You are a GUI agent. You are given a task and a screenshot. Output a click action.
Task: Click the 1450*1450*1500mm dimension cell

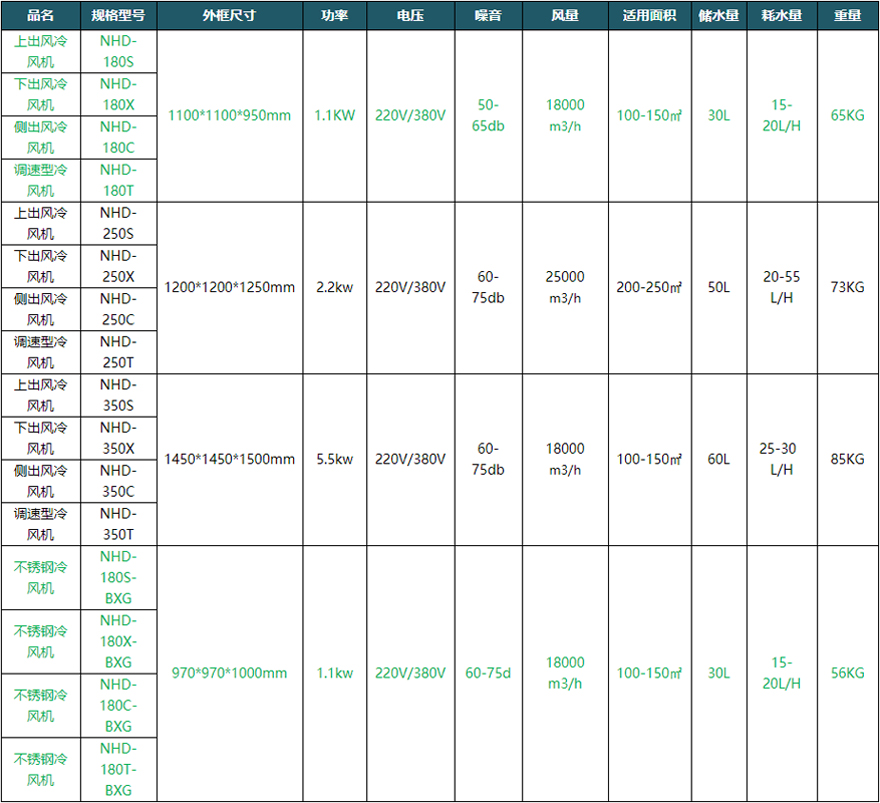pyautogui.click(x=229, y=459)
